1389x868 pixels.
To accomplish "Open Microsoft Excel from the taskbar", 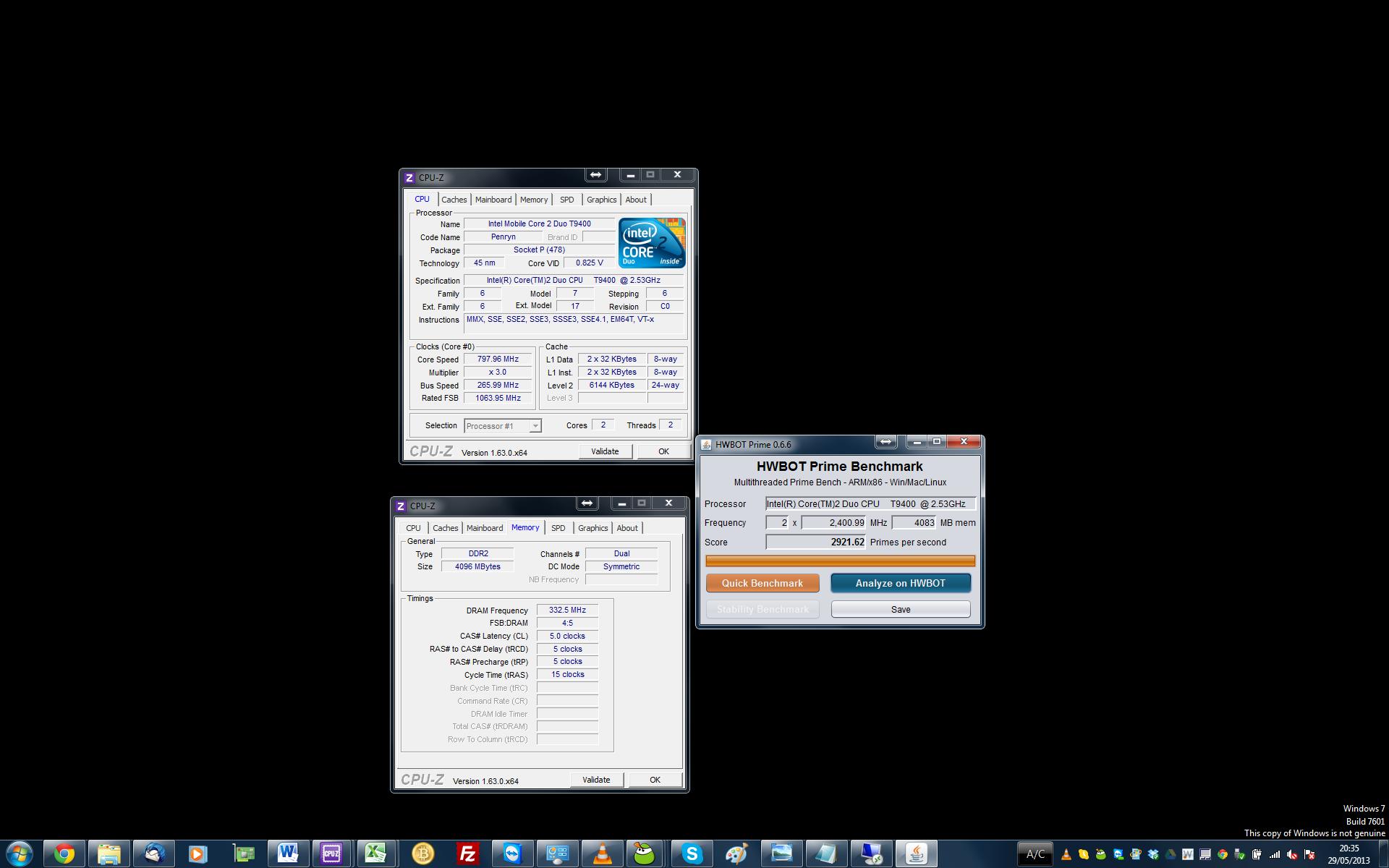I will 376,854.
